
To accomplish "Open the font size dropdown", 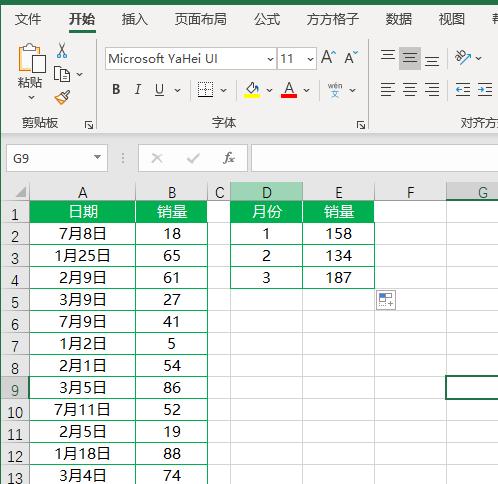I will 310,59.
